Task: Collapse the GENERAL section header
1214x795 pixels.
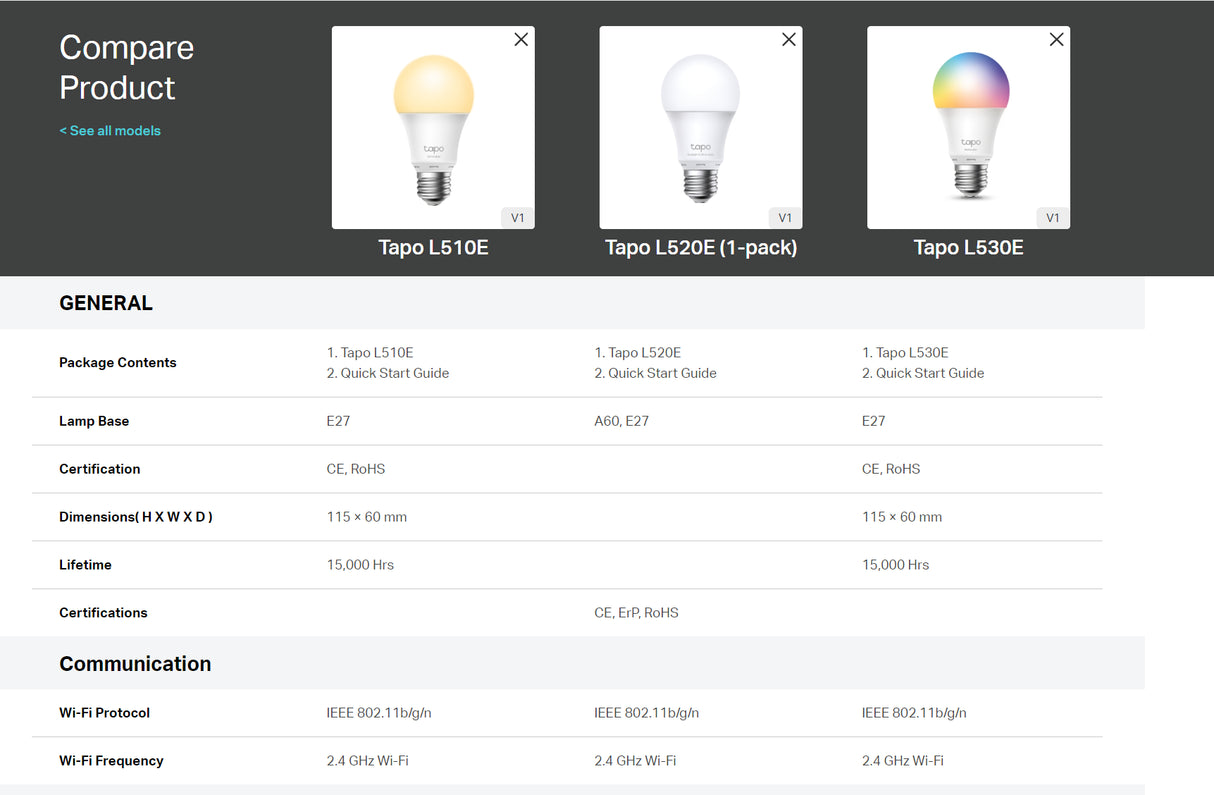Action: (106, 302)
